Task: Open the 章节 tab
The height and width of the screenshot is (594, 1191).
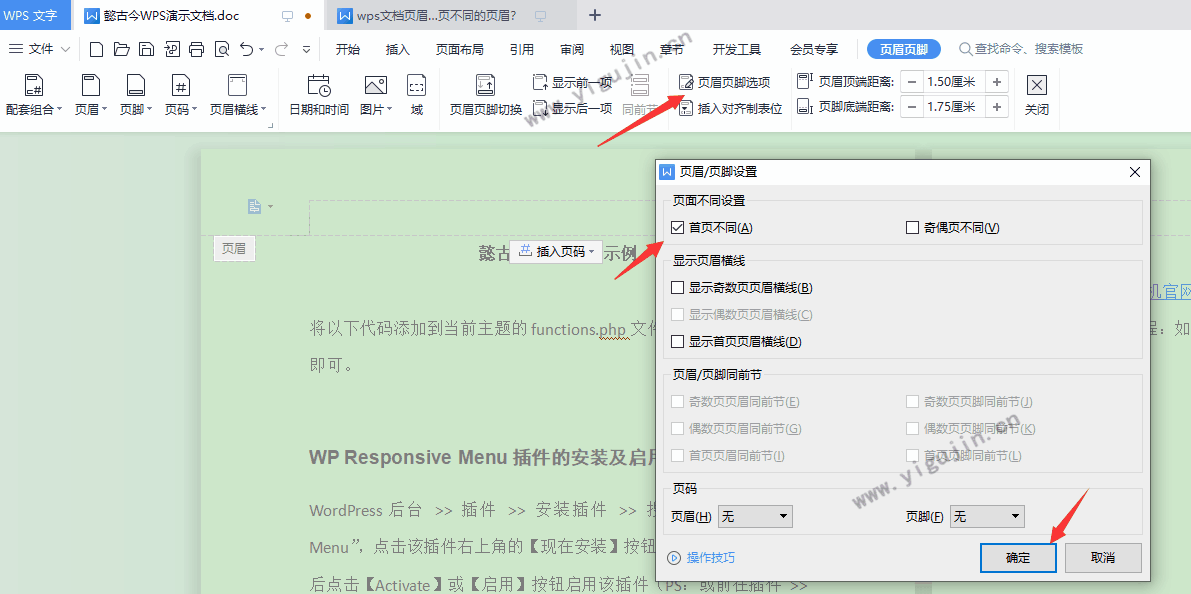Action: pyautogui.click(x=671, y=49)
